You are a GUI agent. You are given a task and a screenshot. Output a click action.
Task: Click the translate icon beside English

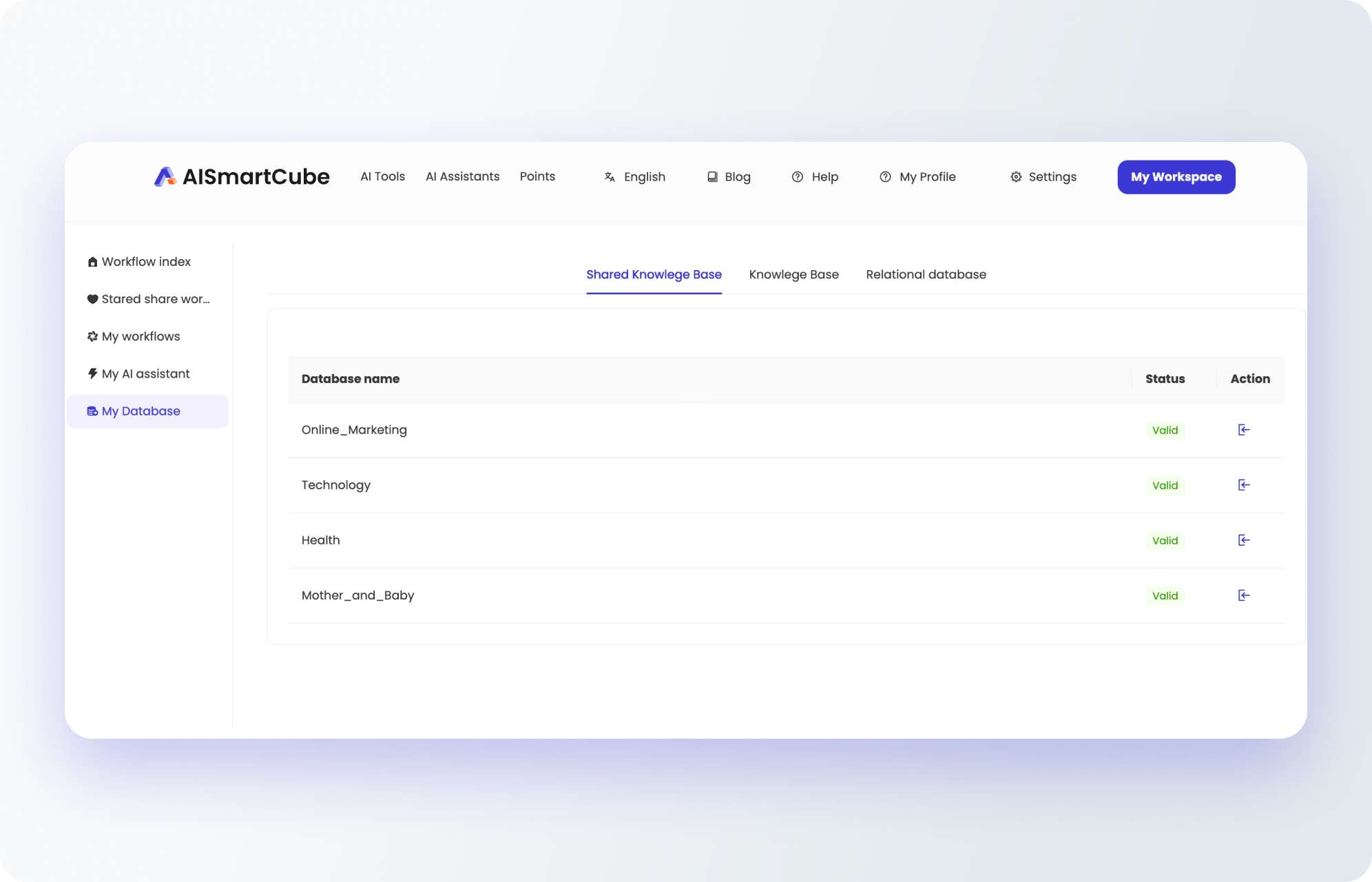click(610, 177)
